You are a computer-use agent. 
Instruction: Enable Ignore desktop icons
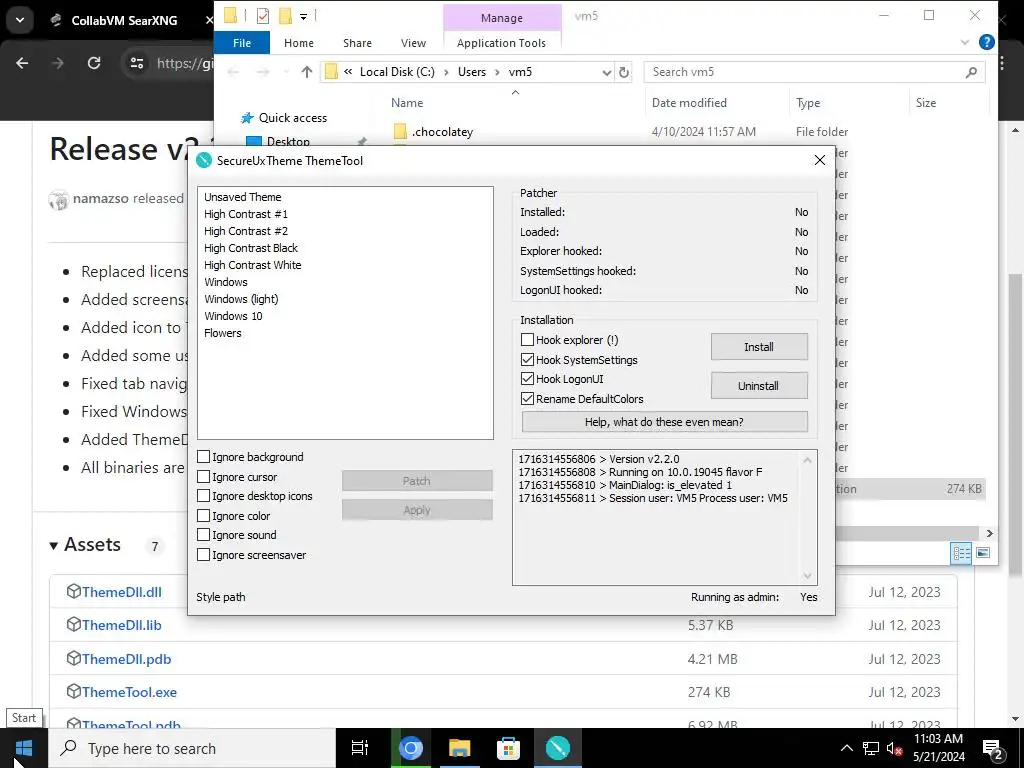203,496
